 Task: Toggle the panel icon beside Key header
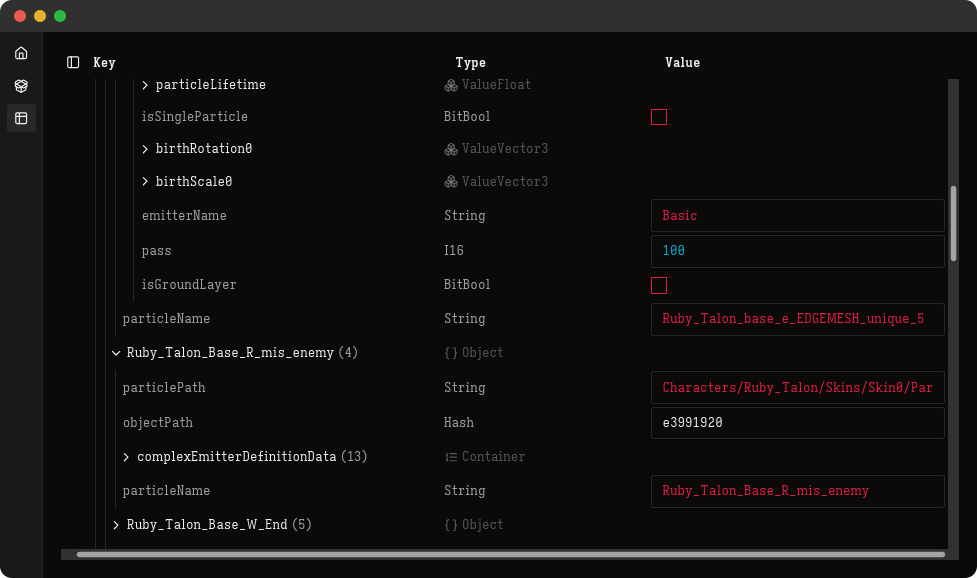click(73, 62)
